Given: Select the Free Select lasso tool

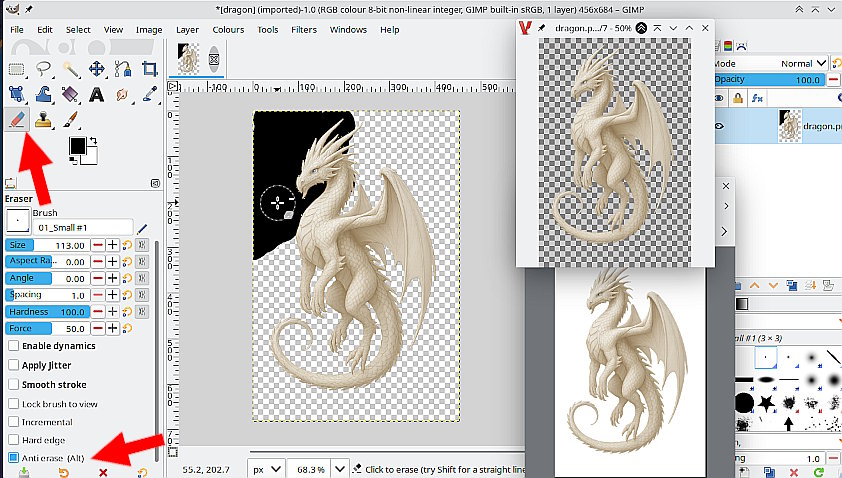Looking at the screenshot, I should [x=44, y=69].
